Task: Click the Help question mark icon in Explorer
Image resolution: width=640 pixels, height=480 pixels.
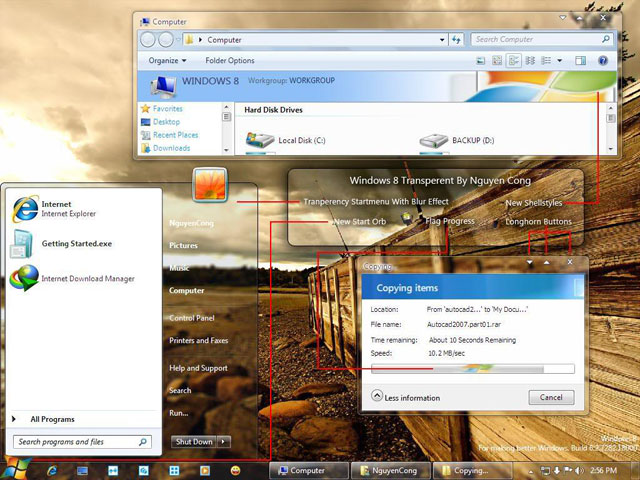Action: click(603, 61)
